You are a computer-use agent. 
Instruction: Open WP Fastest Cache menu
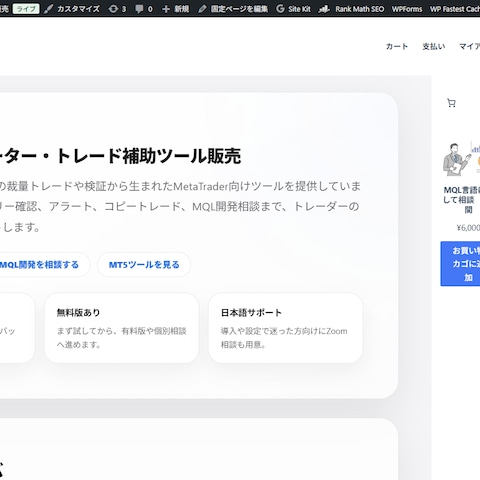coord(455,9)
